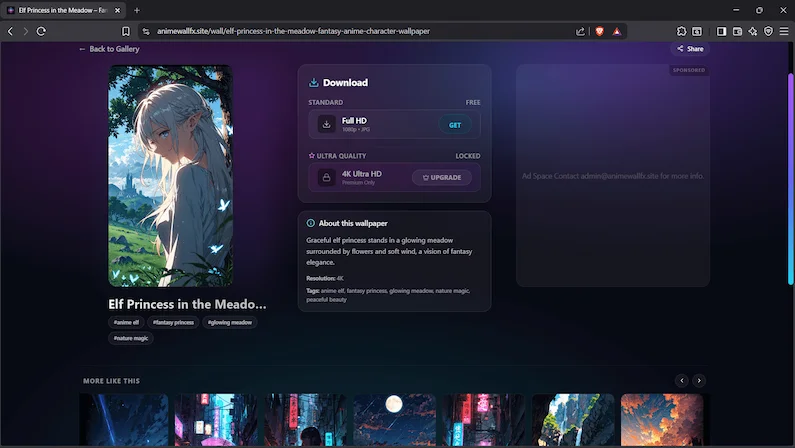
Task: Click UPGRADE for 4K Ultra HD
Action: 442,177
